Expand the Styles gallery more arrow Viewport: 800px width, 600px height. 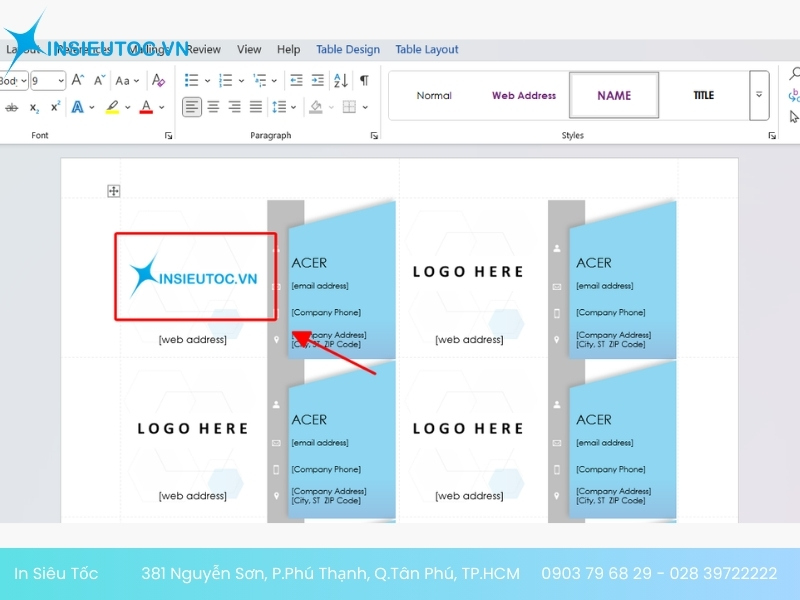759,95
